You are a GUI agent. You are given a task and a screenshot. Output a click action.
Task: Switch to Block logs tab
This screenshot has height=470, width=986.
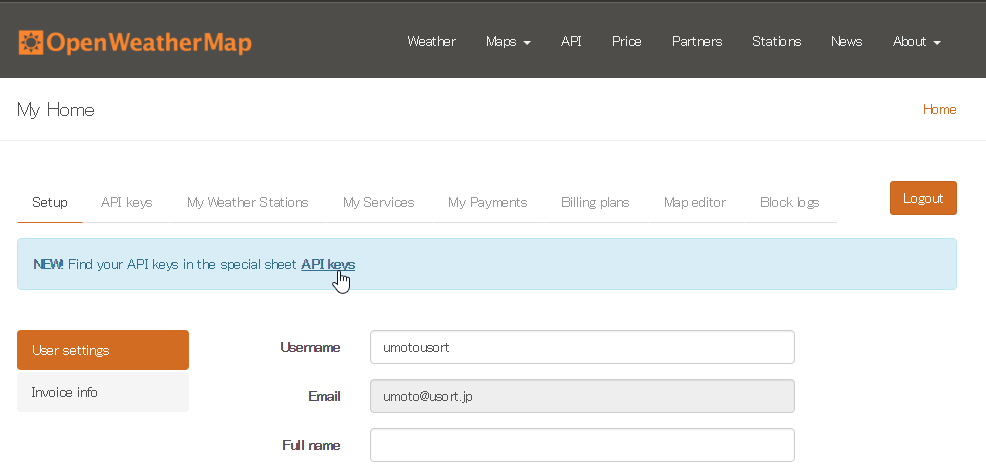coord(790,203)
